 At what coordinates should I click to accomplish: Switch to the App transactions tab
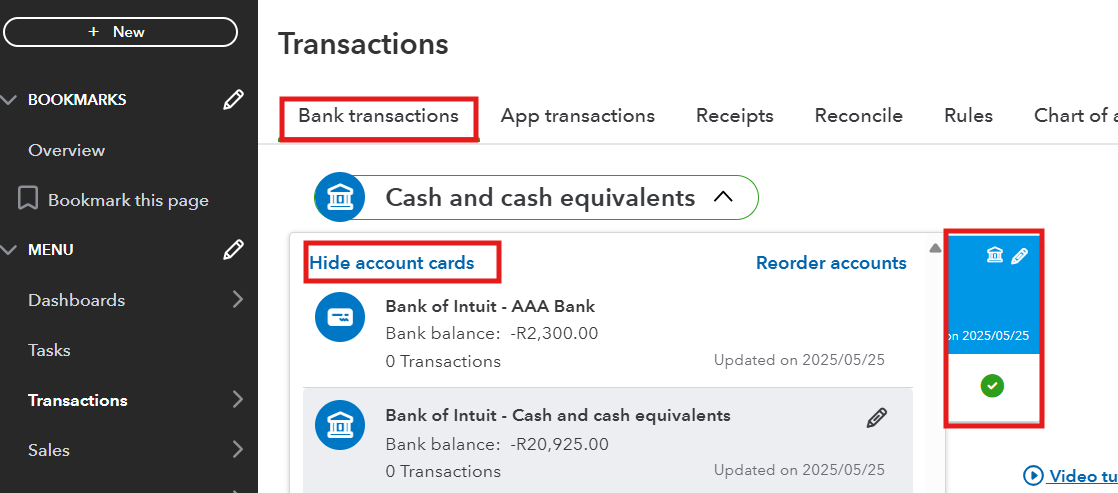pos(577,116)
